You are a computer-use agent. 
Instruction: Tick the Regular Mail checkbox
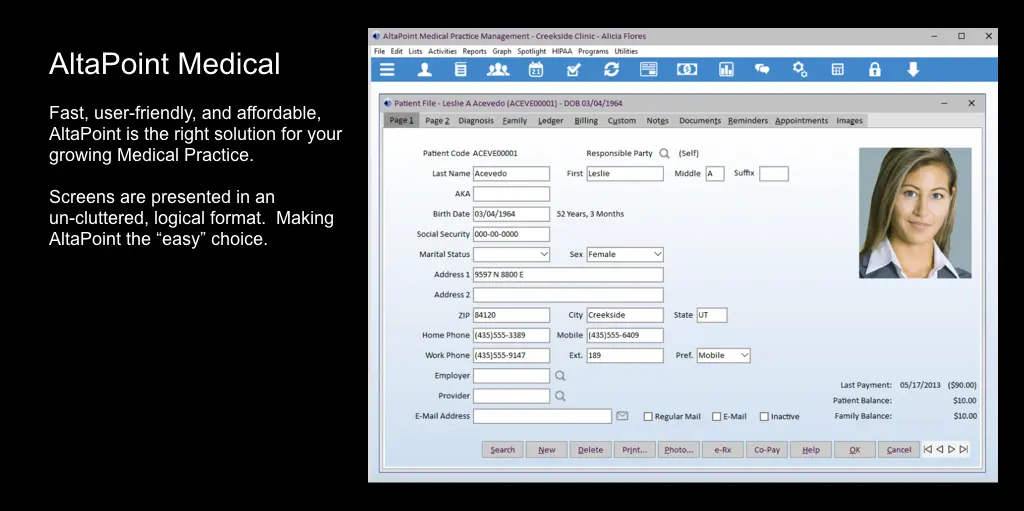(648, 416)
